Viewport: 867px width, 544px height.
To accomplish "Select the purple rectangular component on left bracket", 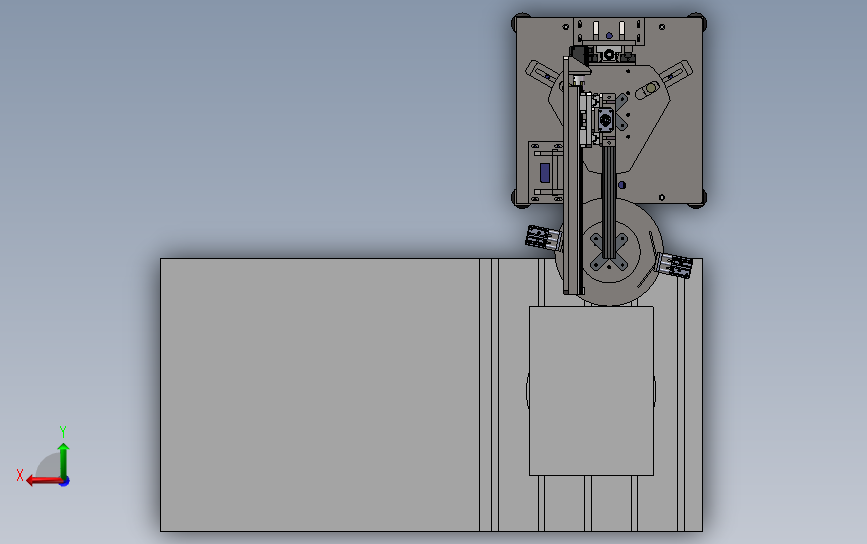I will [545, 172].
